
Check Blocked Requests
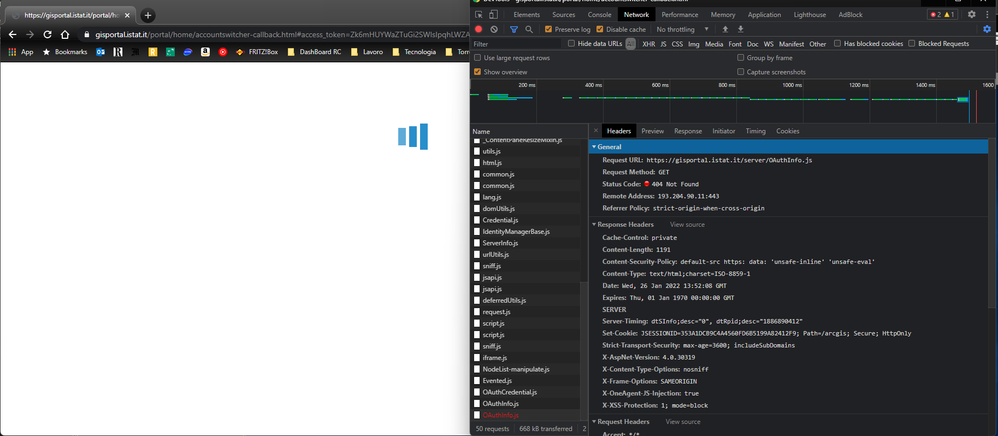(x=911, y=43)
